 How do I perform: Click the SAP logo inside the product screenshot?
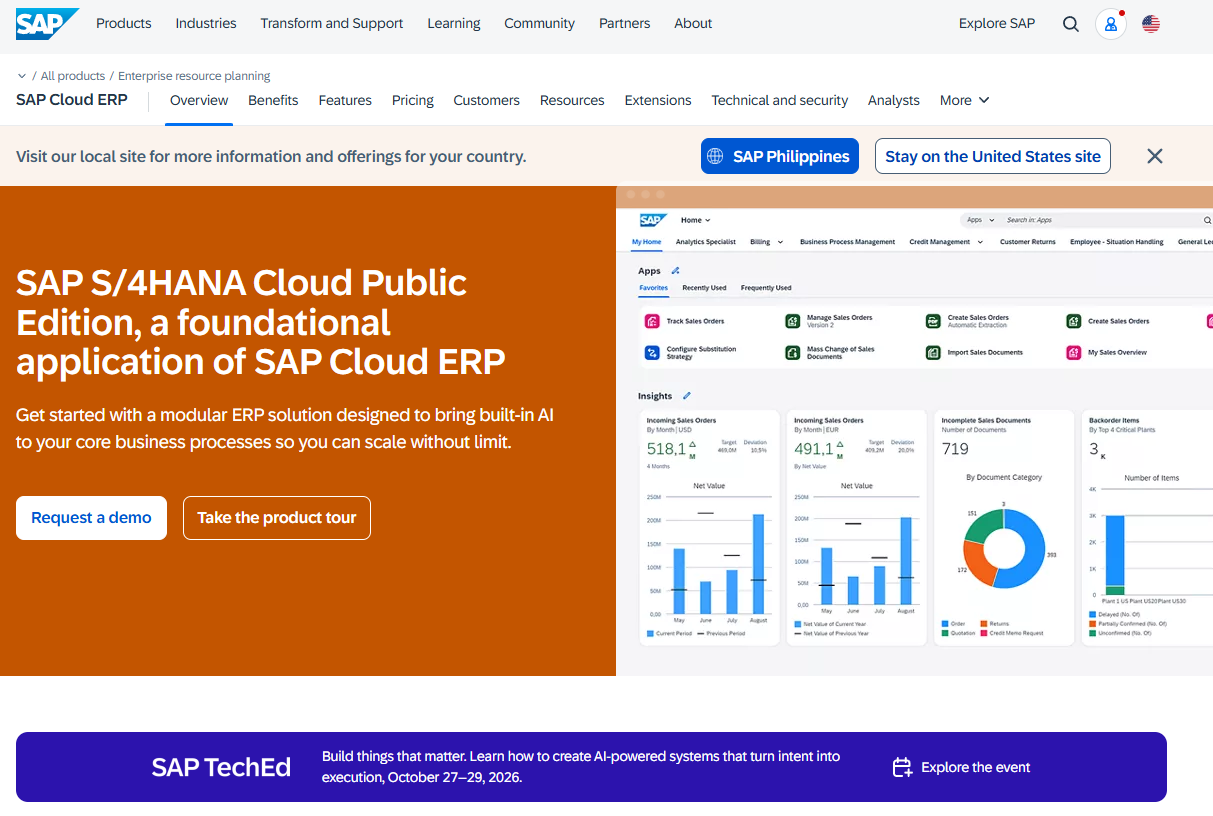653,220
